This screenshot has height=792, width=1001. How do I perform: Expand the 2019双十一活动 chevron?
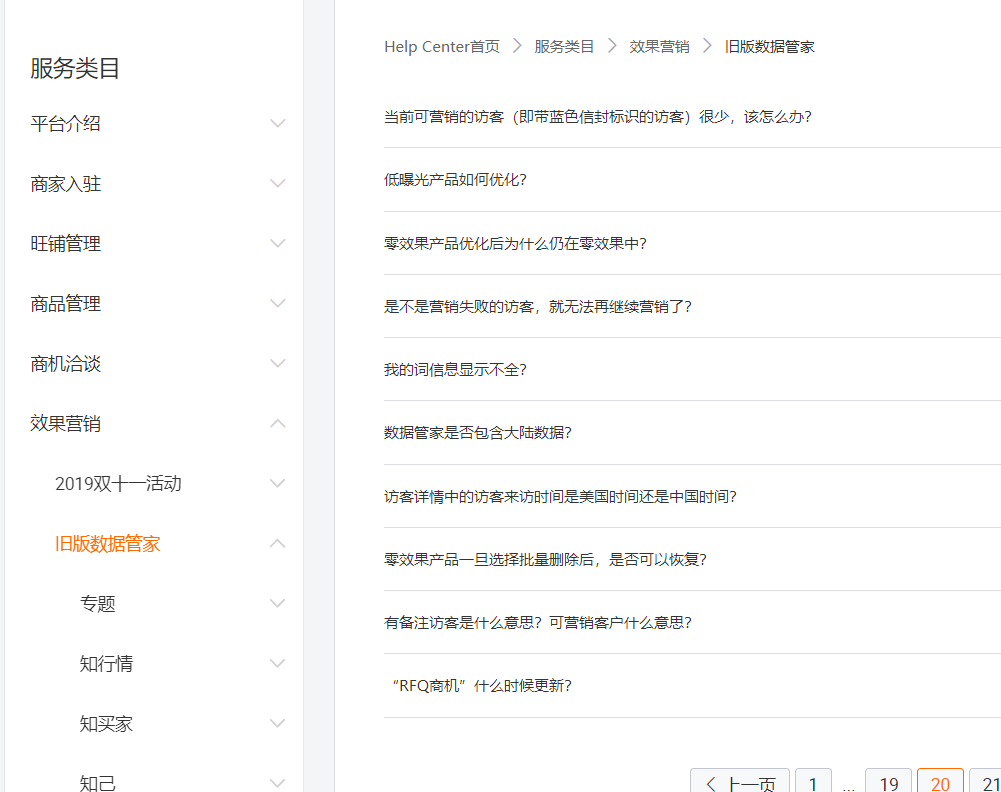(x=278, y=484)
